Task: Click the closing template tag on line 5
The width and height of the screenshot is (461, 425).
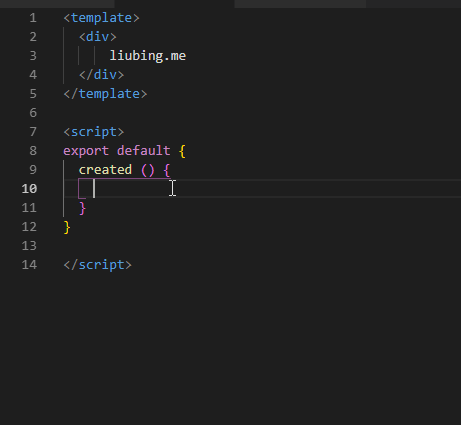Action: [x=105, y=94]
